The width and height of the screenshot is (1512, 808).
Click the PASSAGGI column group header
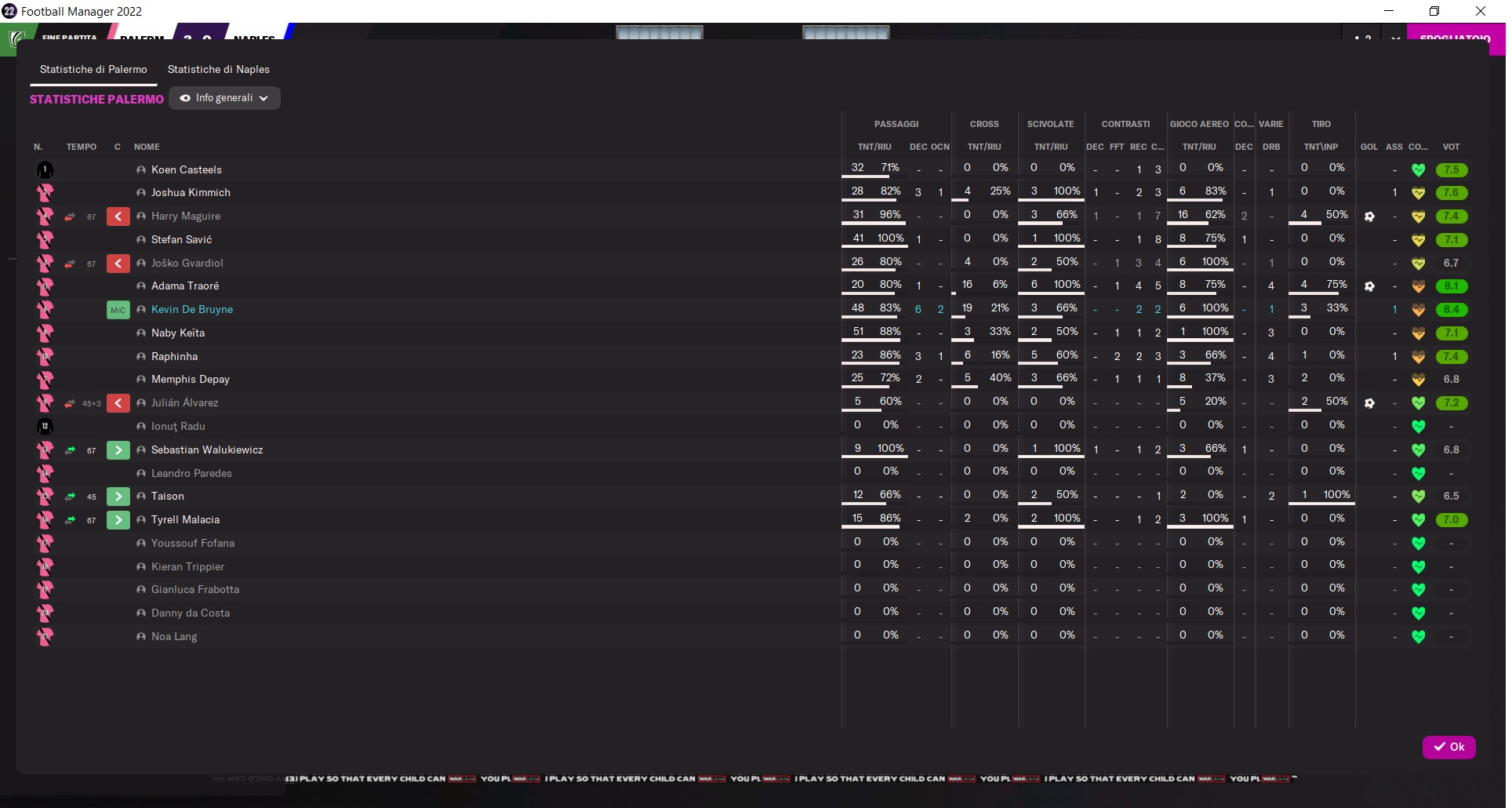pos(896,124)
